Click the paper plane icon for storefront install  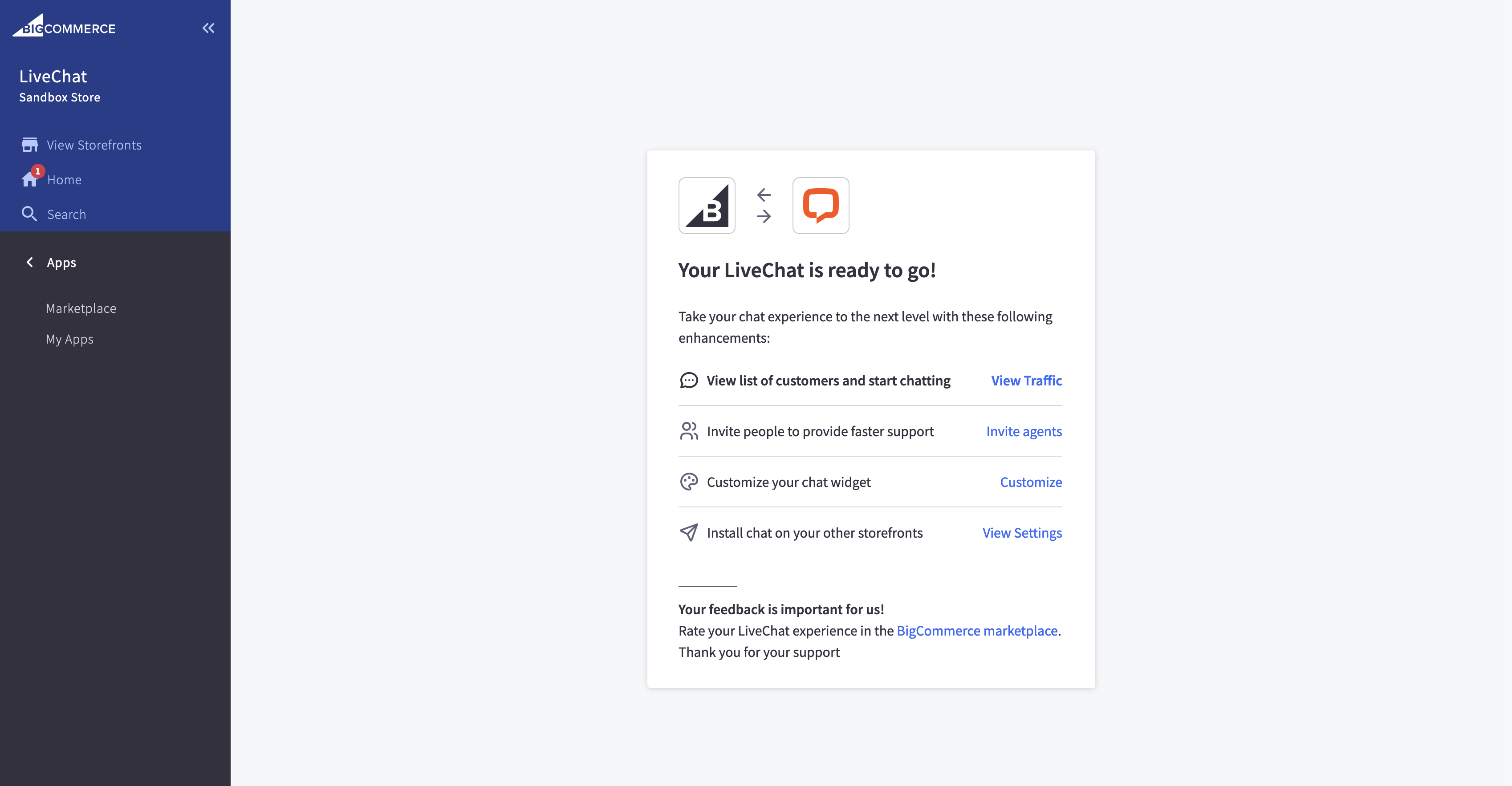pyautogui.click(x=689, y=533)
